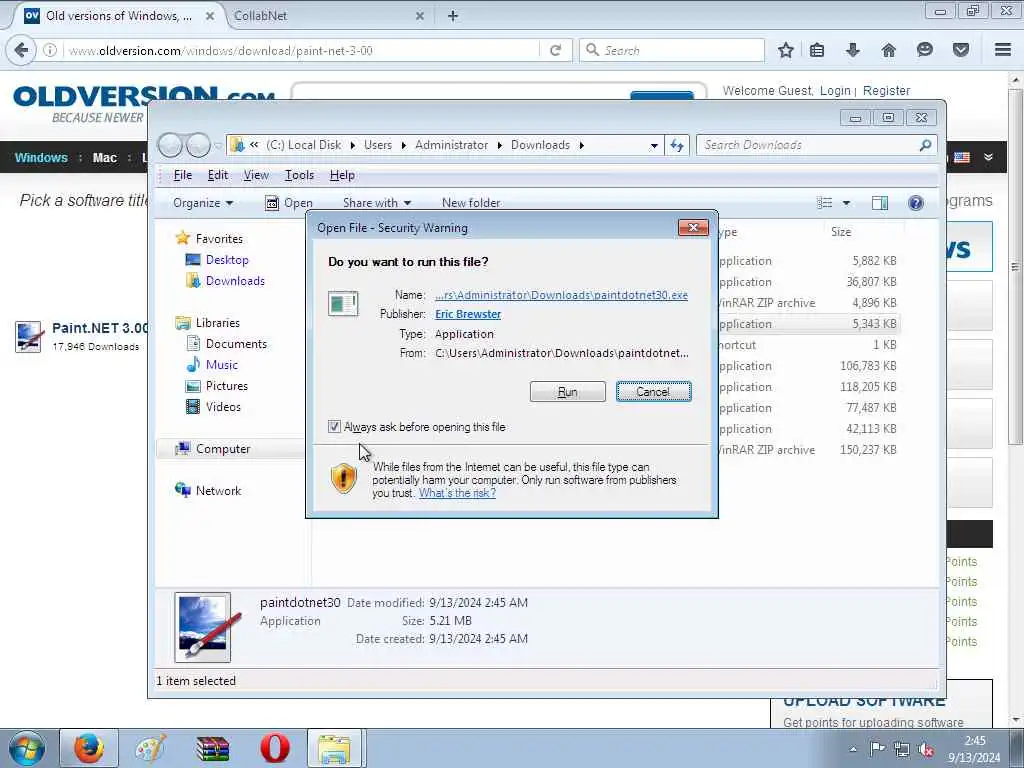
Task: Open the Pocket icon in Firefox toolbar
Action: [960, 50]
